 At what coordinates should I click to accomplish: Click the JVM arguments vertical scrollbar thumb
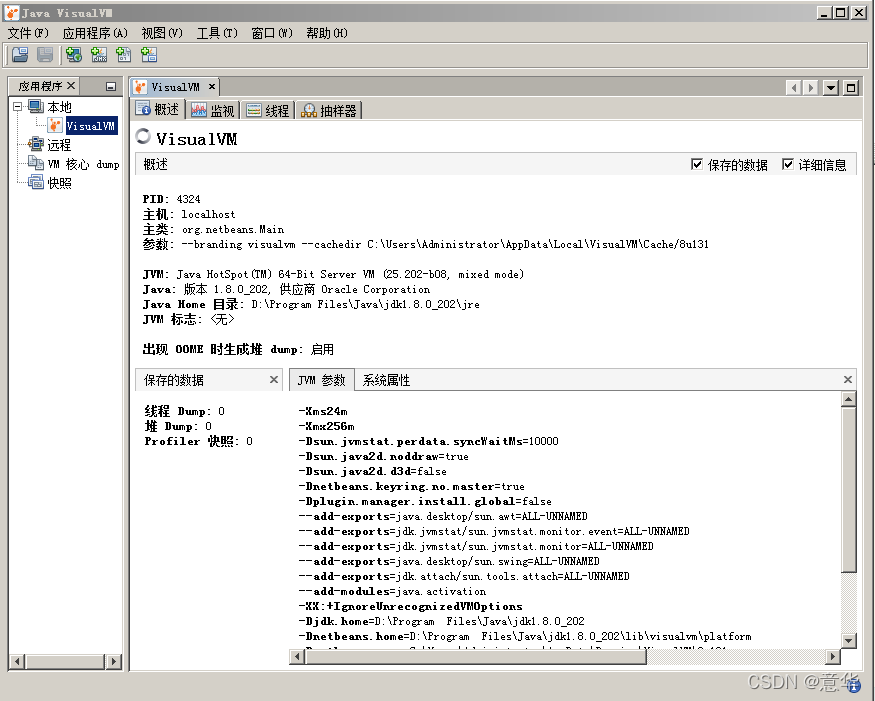[x=848, y=489]
